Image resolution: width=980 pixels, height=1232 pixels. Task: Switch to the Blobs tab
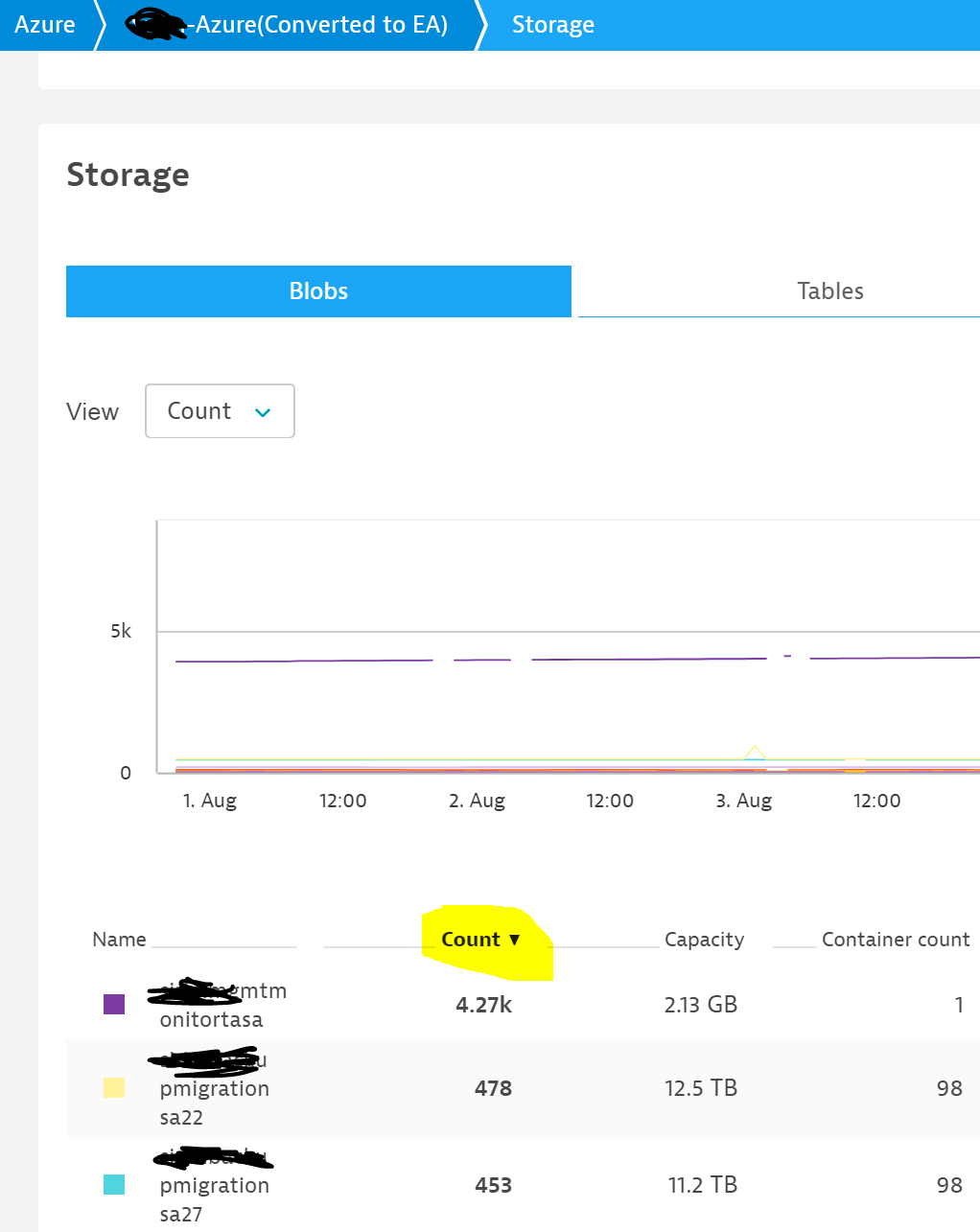click(x=318, y=291)
